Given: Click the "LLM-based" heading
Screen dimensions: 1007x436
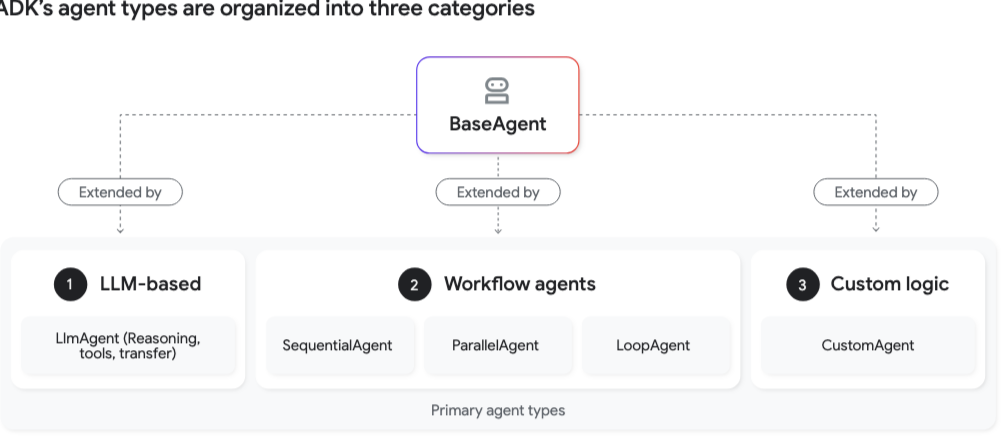Looking at the screenshot, I should [x=150, y=284].
